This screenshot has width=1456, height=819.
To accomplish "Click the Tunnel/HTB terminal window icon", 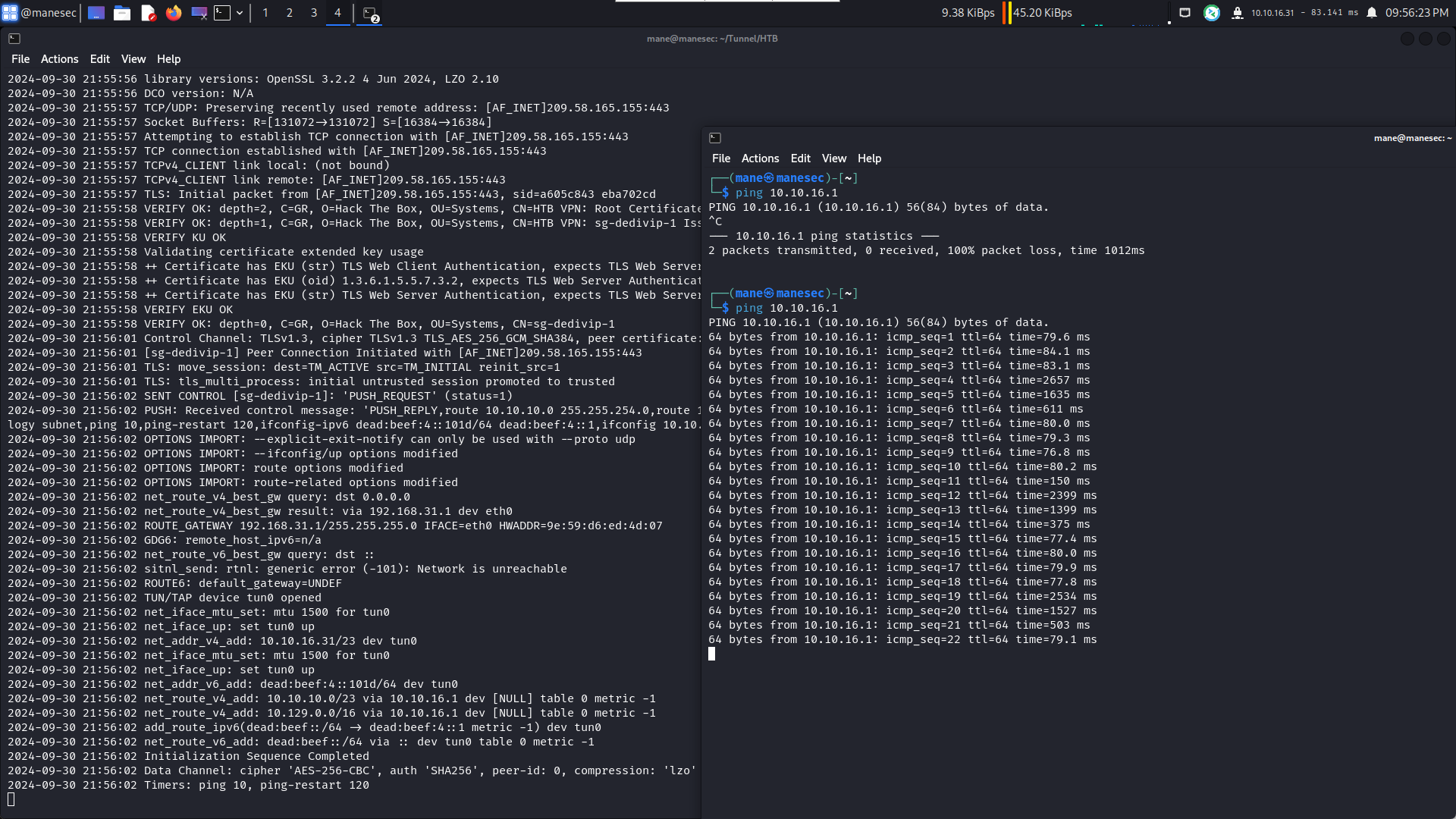I will (14, 39).
